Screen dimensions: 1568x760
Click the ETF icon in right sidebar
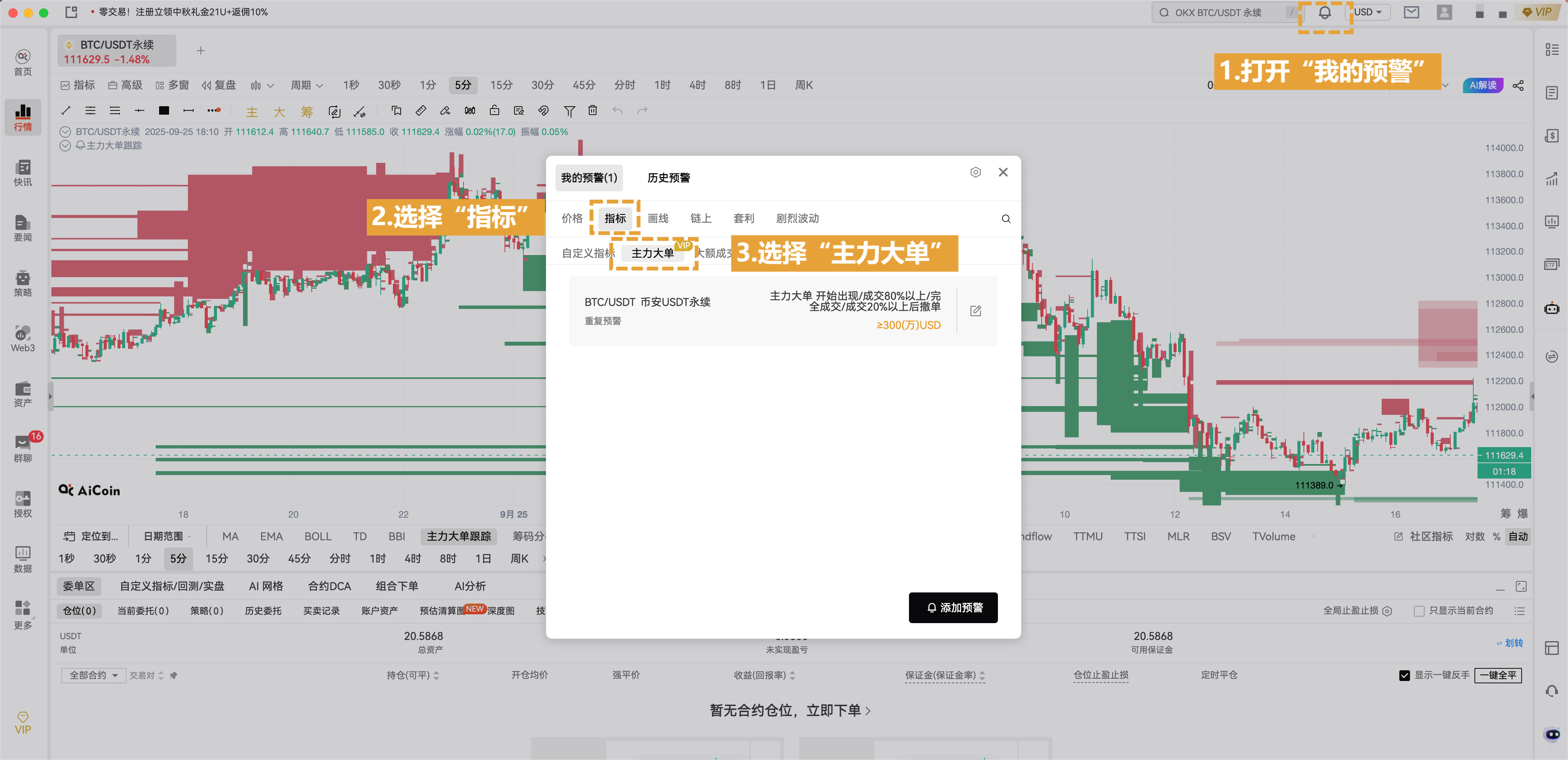1552,264
